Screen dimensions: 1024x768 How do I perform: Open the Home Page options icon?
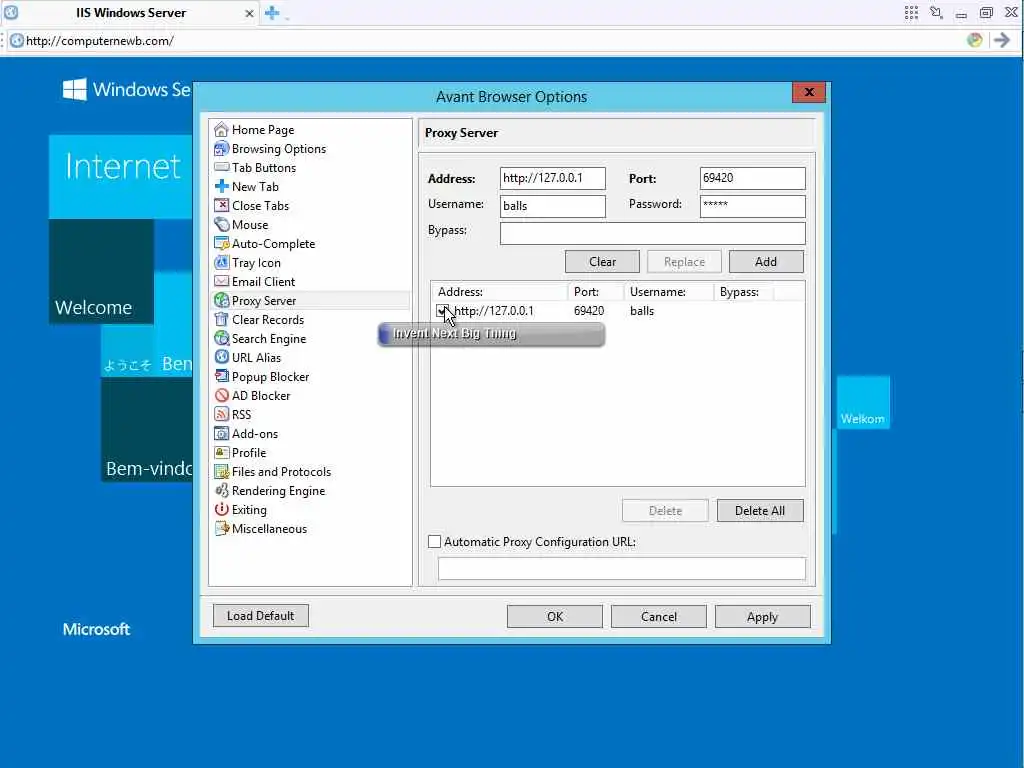[x=221, y=129]
